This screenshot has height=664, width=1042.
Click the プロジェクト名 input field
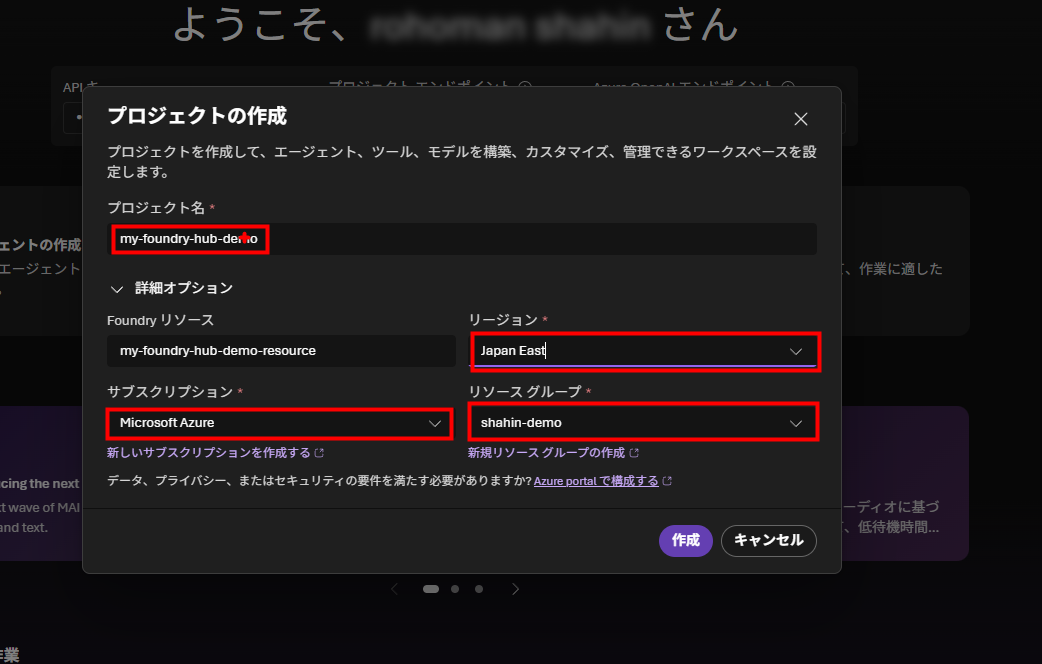point(462,239)
